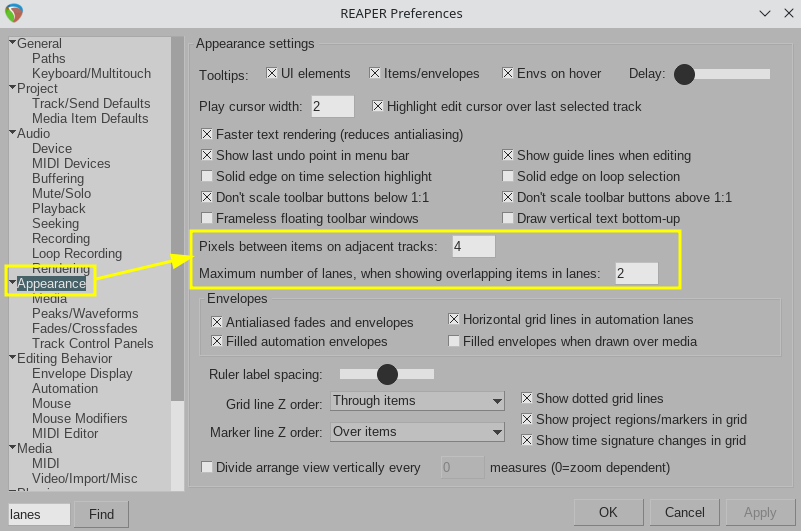Screen dimensions: 801x531
Task: Toggle Show dotted grid lines
Action: [x=527, y=398]
